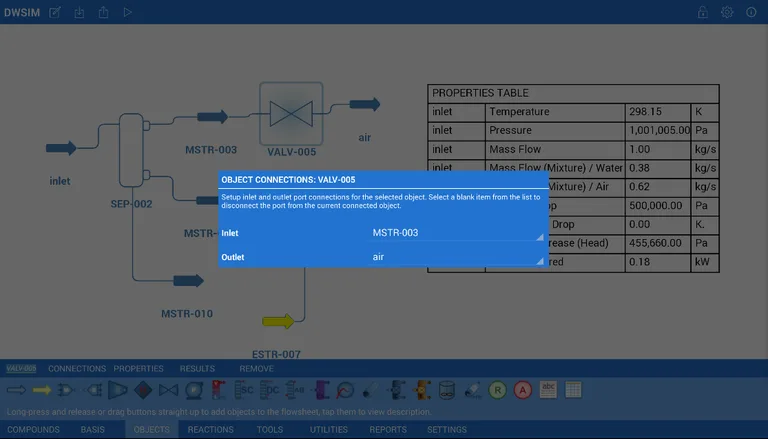Open the REACTIONS tab

click(x=211, y=430)
